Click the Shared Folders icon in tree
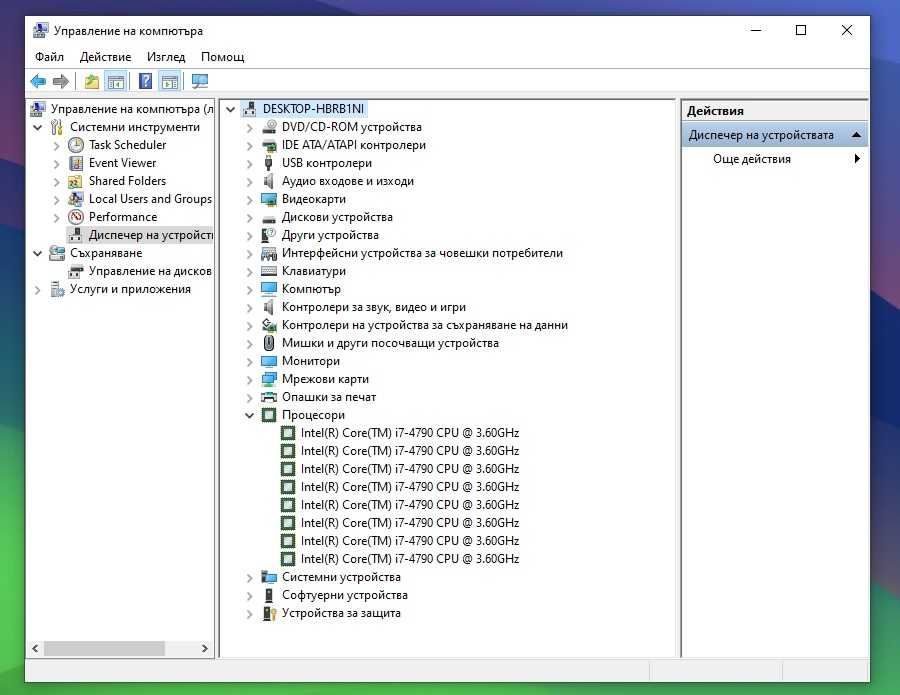Viewport: 900px width, 695px height. pos(76,181)
